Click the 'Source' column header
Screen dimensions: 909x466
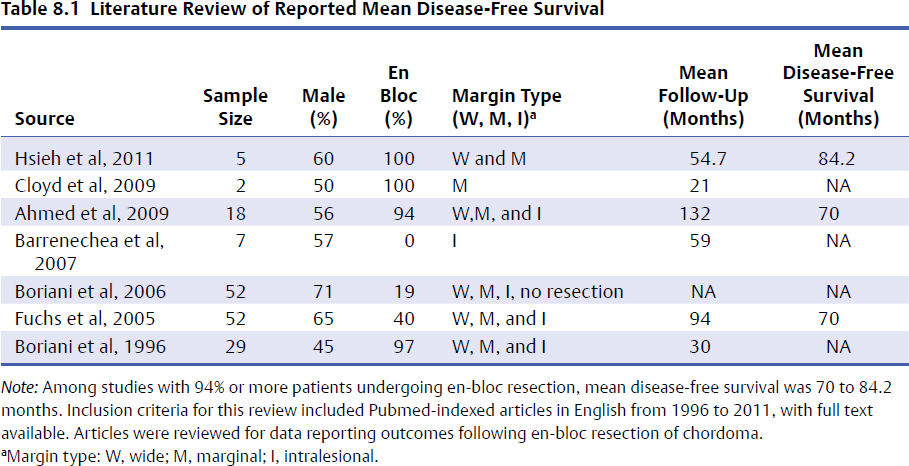(x=44, y=119)
